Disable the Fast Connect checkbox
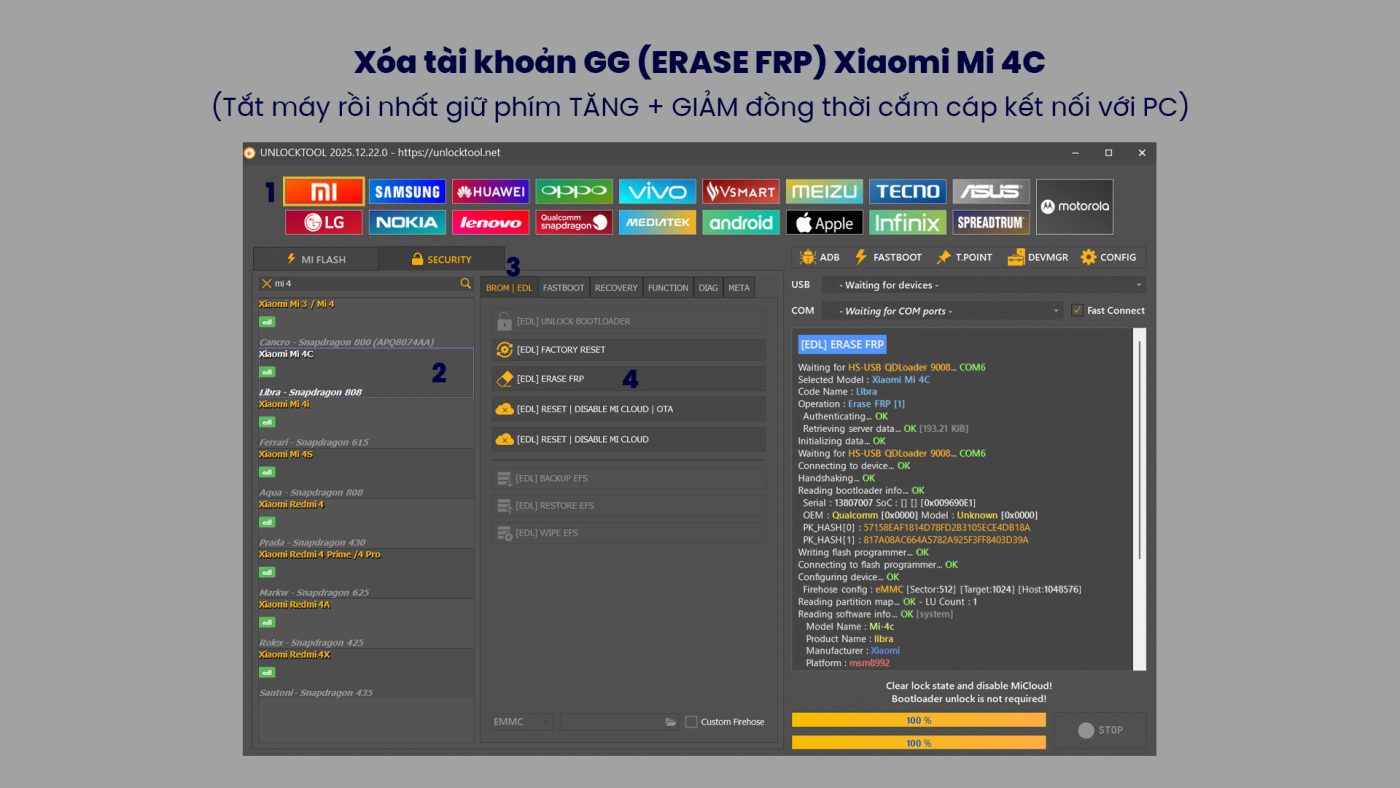Screen dimensions: 1400x788 coord(1077,310)
